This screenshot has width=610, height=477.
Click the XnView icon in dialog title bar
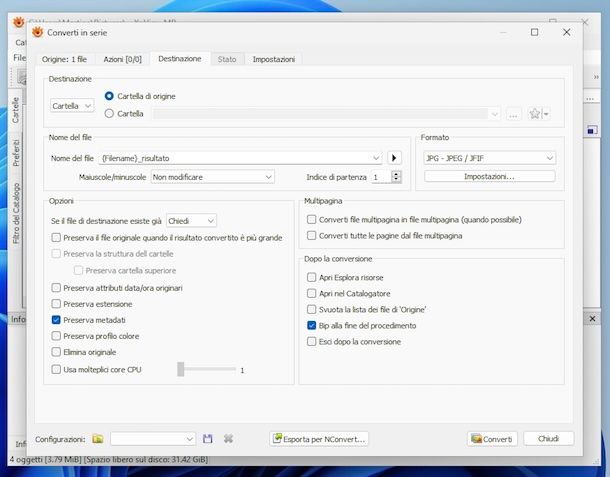pyautogui.click(x=37, y=32)
